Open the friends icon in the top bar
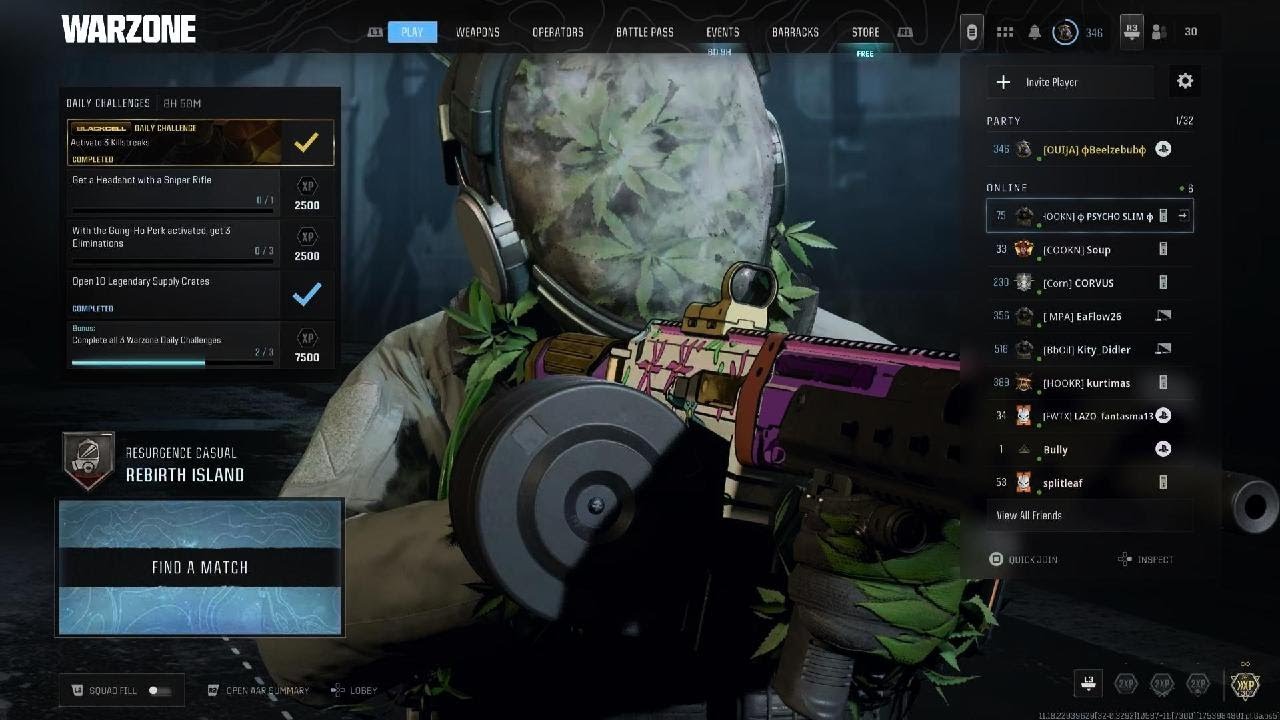Screen dimensions: 1280x720 1159,32
